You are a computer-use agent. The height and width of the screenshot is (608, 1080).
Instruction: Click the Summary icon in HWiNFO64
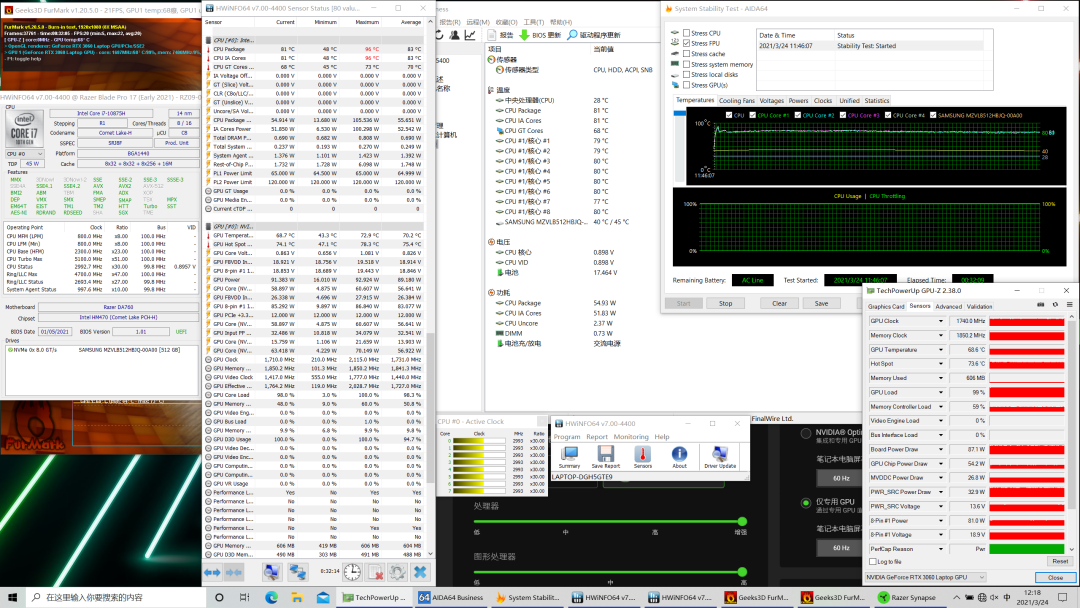coord(569,455)
